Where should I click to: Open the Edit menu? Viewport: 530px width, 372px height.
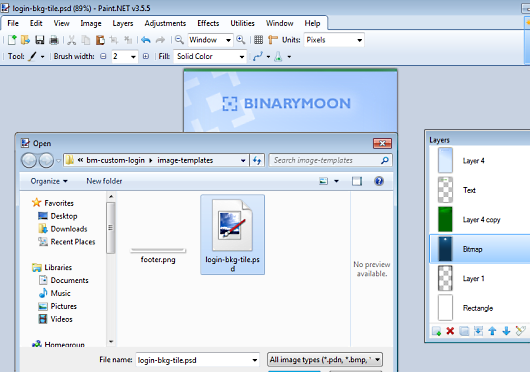click(36, 23)
